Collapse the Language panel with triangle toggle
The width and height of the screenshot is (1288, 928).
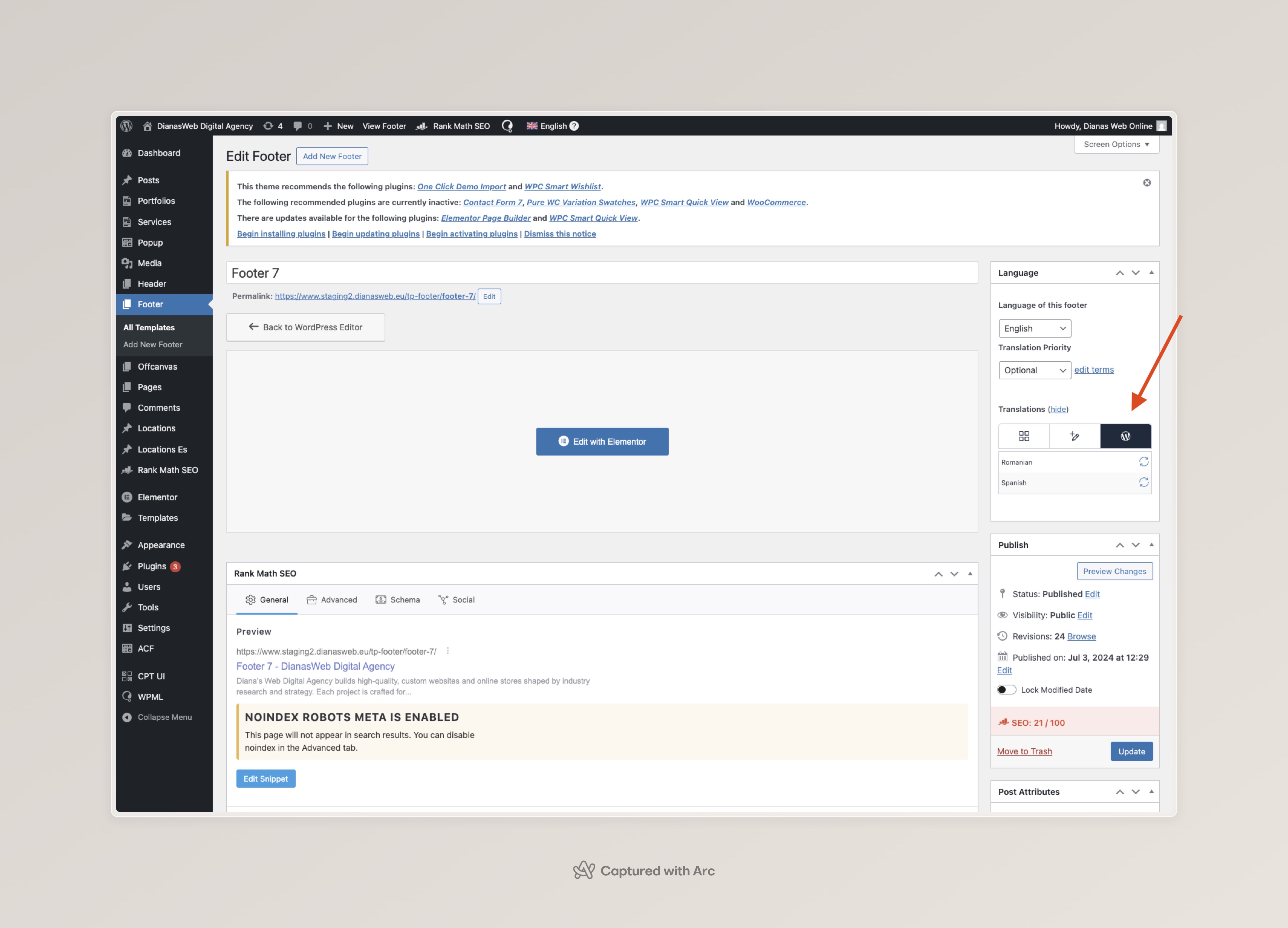1151,272
